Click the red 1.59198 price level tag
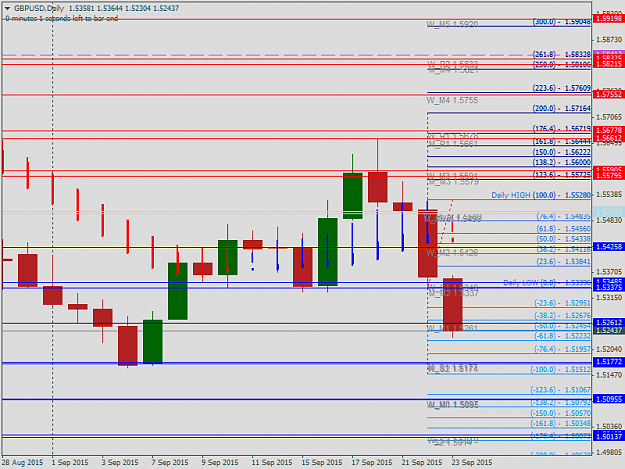Viewport: 625px width, 469px height. pyautogui.click(x=608, y=18)
